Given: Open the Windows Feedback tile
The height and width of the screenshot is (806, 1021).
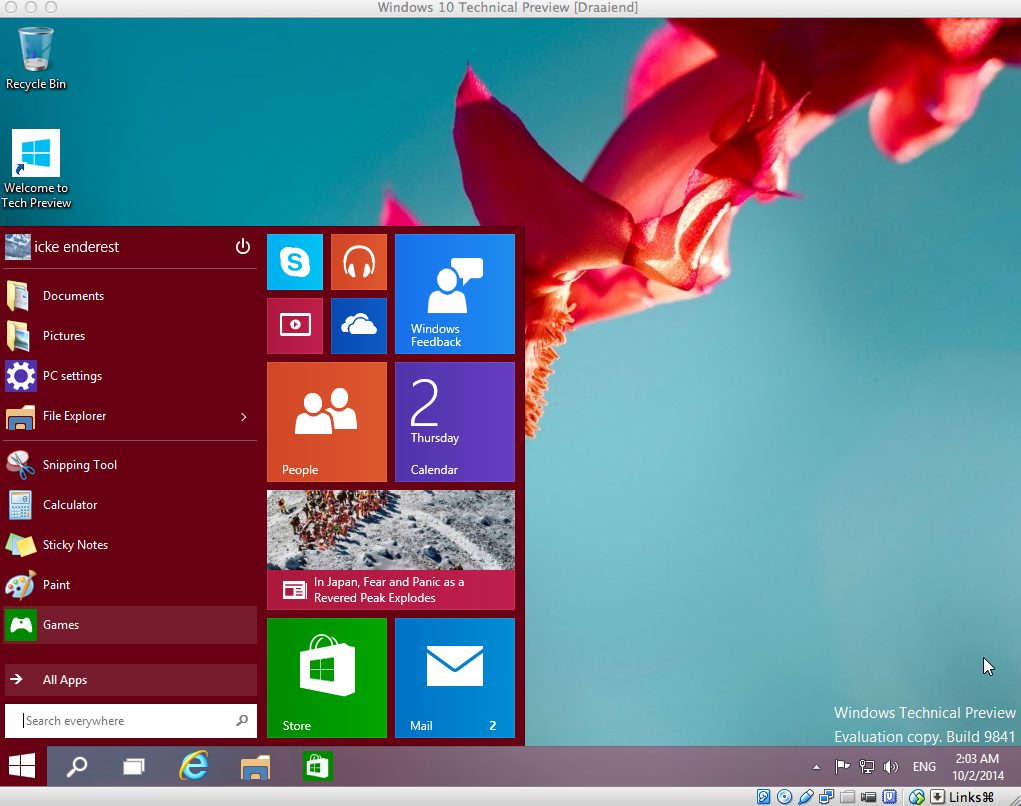Looking at the screenshot, I should tap(455, 294).
